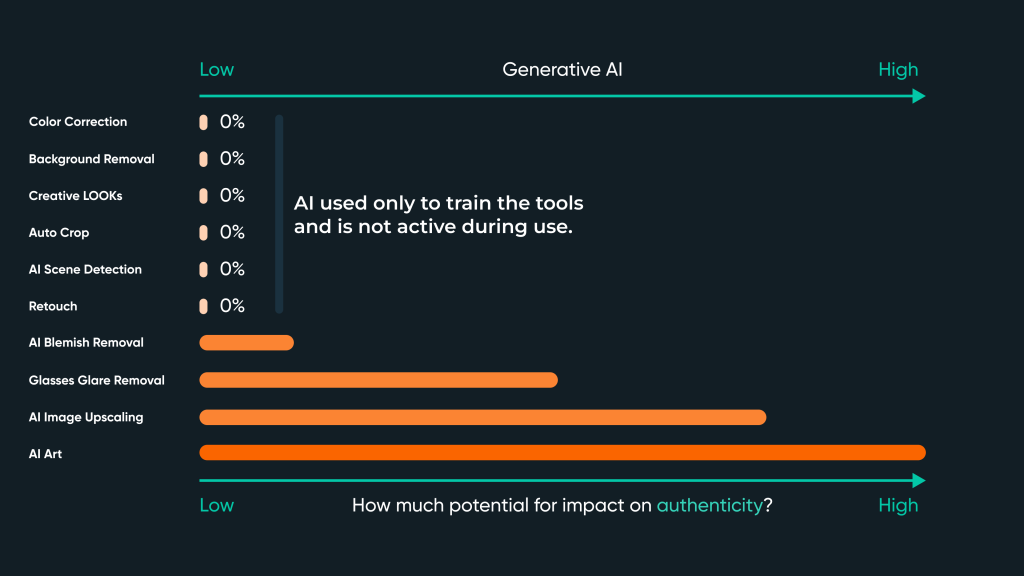The image size is (1024, 576).
Task: Click the AI Blemish Removal bar
Action: point(246,342)
